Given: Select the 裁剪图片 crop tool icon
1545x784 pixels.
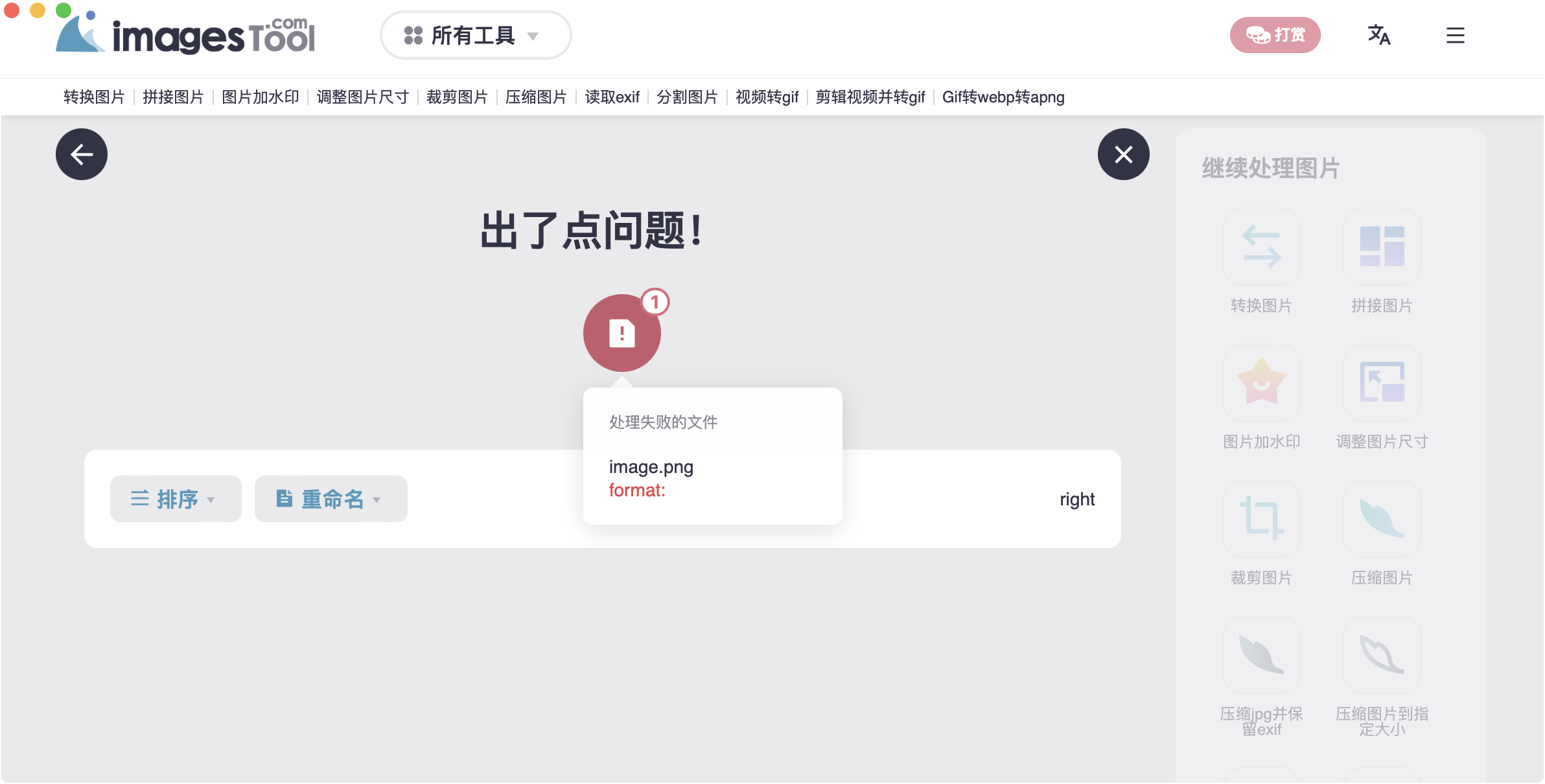Looking at the screenshot, I should [x=1262, y=518].
